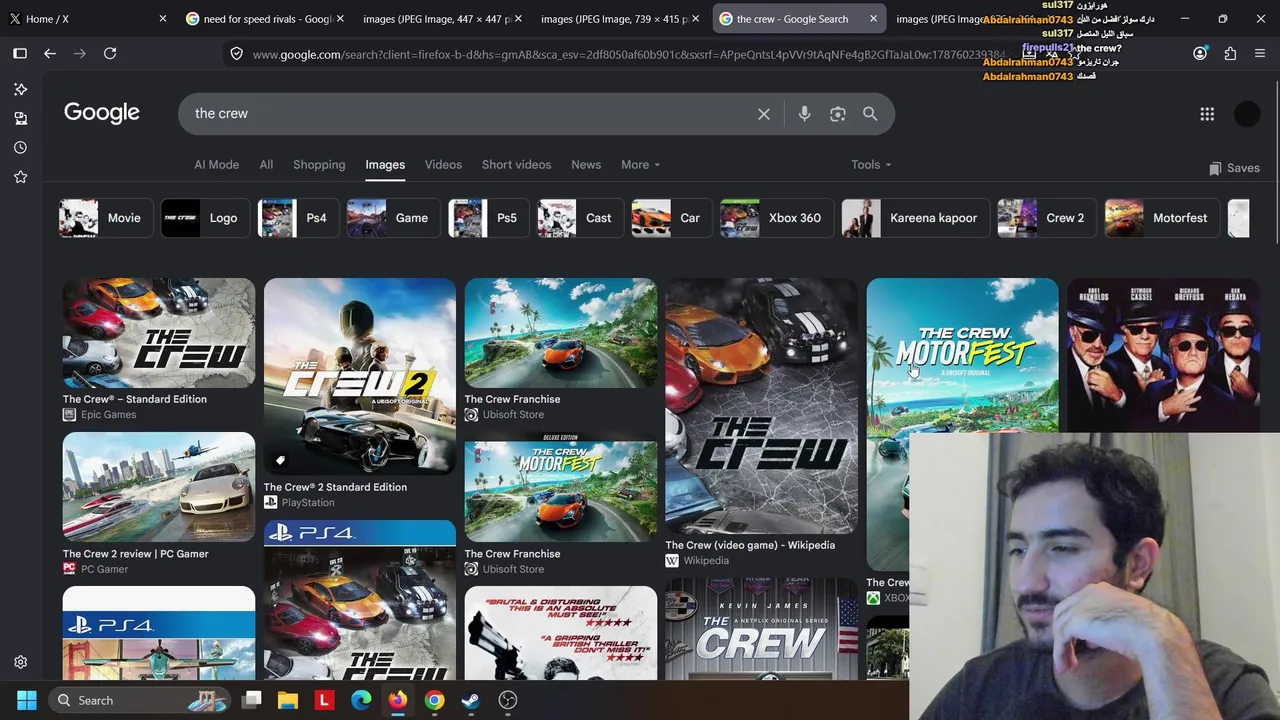Click 'The Crew (video game) - Wikipedia' caption
The width and height of the screenshot is (1280, 720).
(x=750, y=545)
